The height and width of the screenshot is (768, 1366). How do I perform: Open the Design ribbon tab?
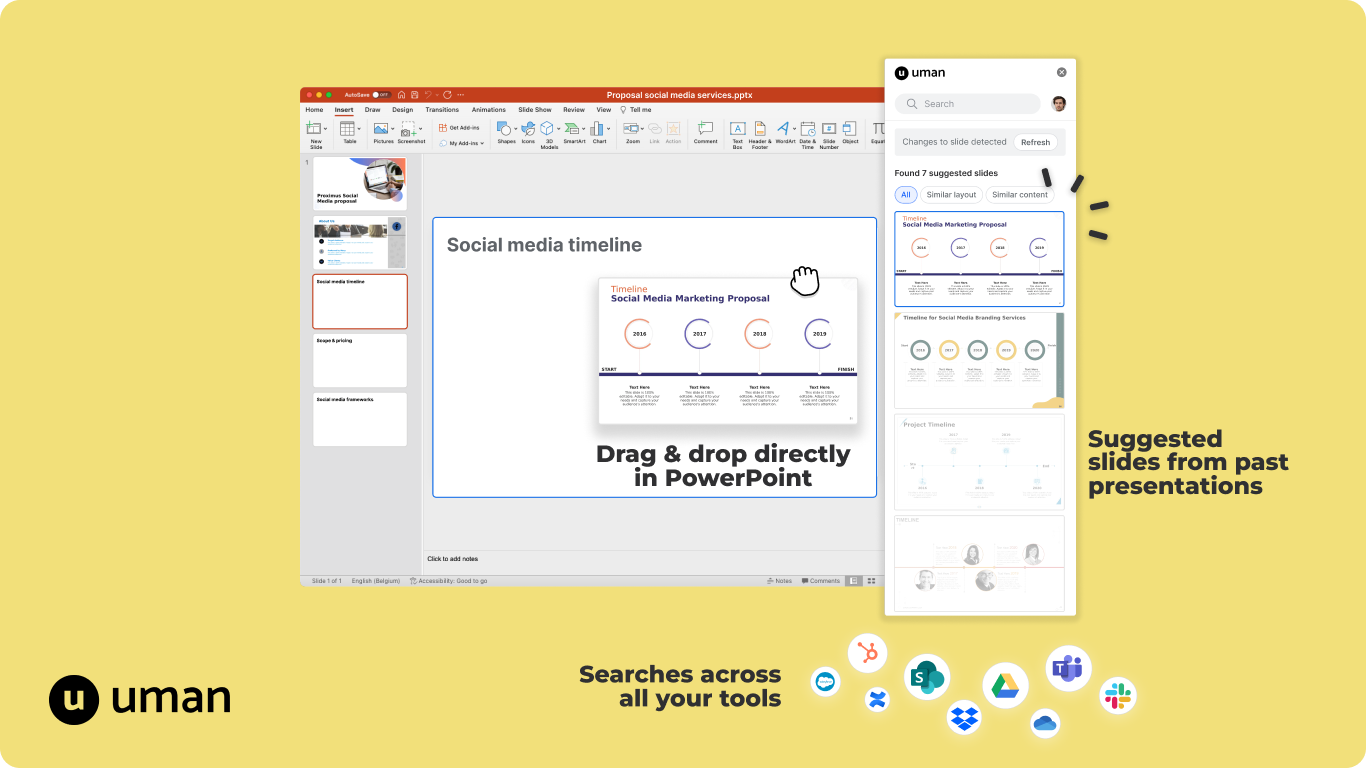pos(403,110)
